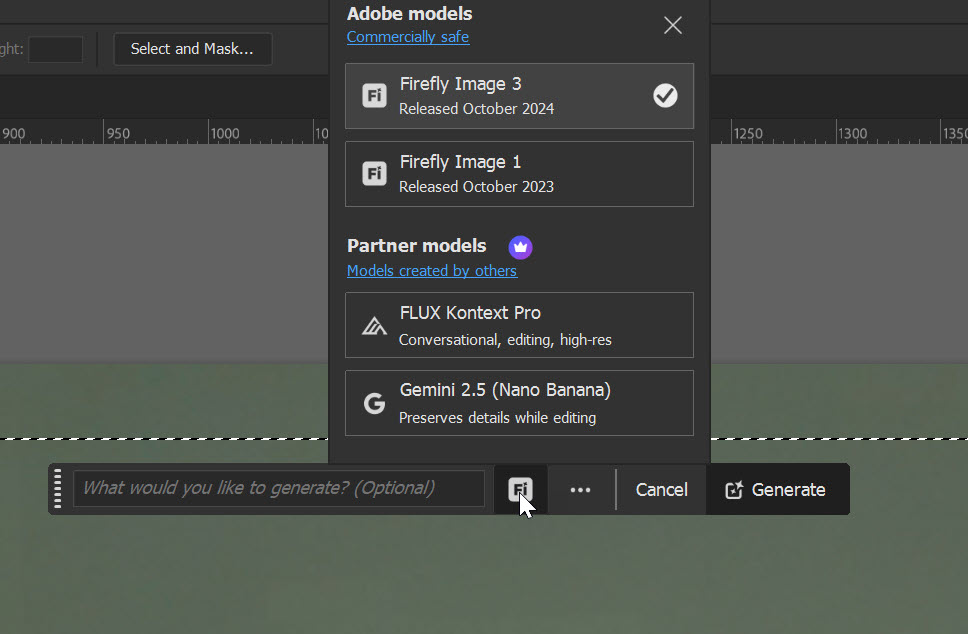This screenshot has width=968, height=634.
Task: Click the height field in options bar
Action: pos(55,49)
